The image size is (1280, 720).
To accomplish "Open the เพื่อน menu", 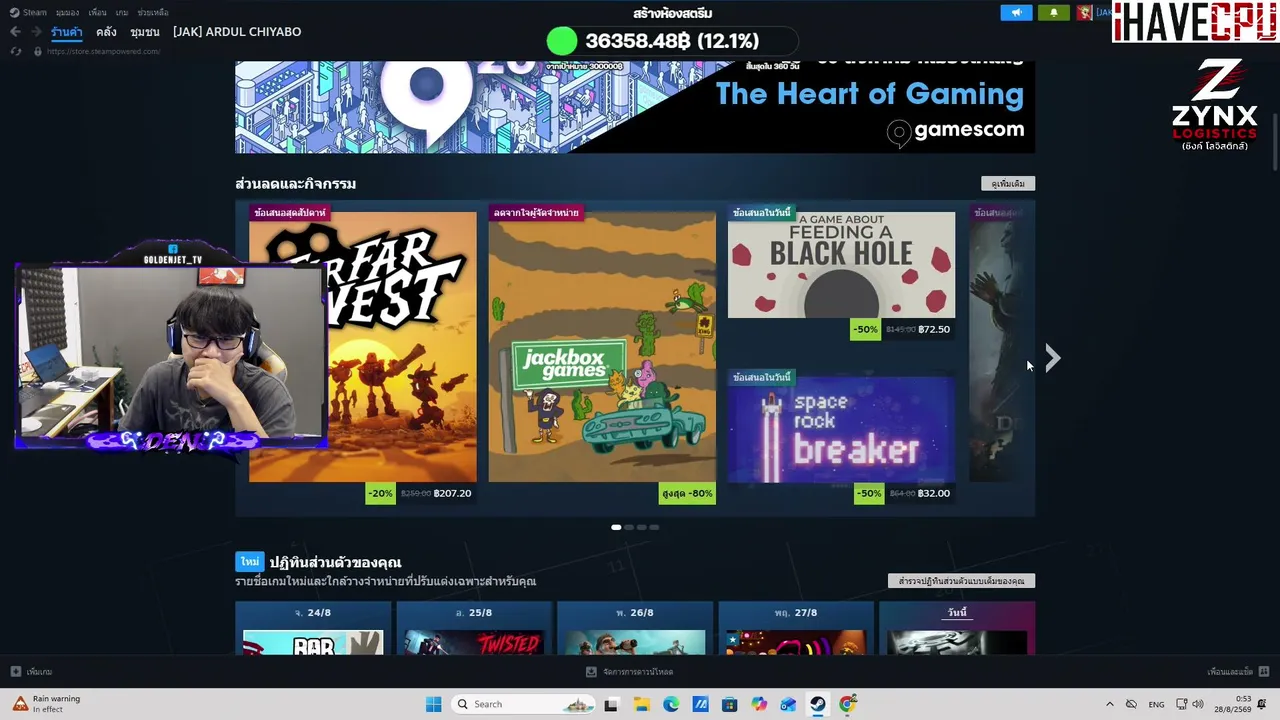I will pos(97,12).
